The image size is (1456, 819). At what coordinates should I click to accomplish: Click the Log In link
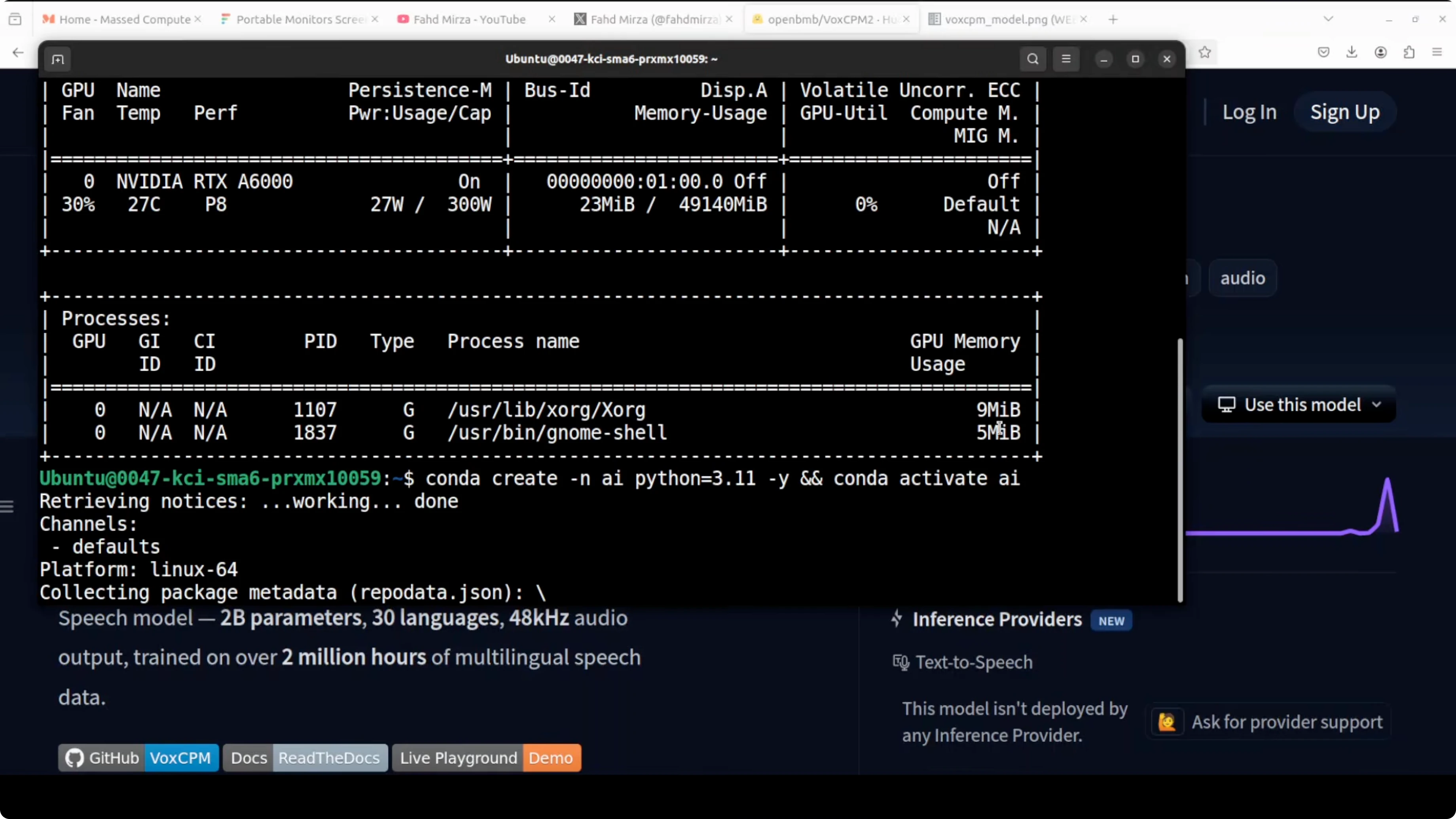click(x=1249, y=112)
